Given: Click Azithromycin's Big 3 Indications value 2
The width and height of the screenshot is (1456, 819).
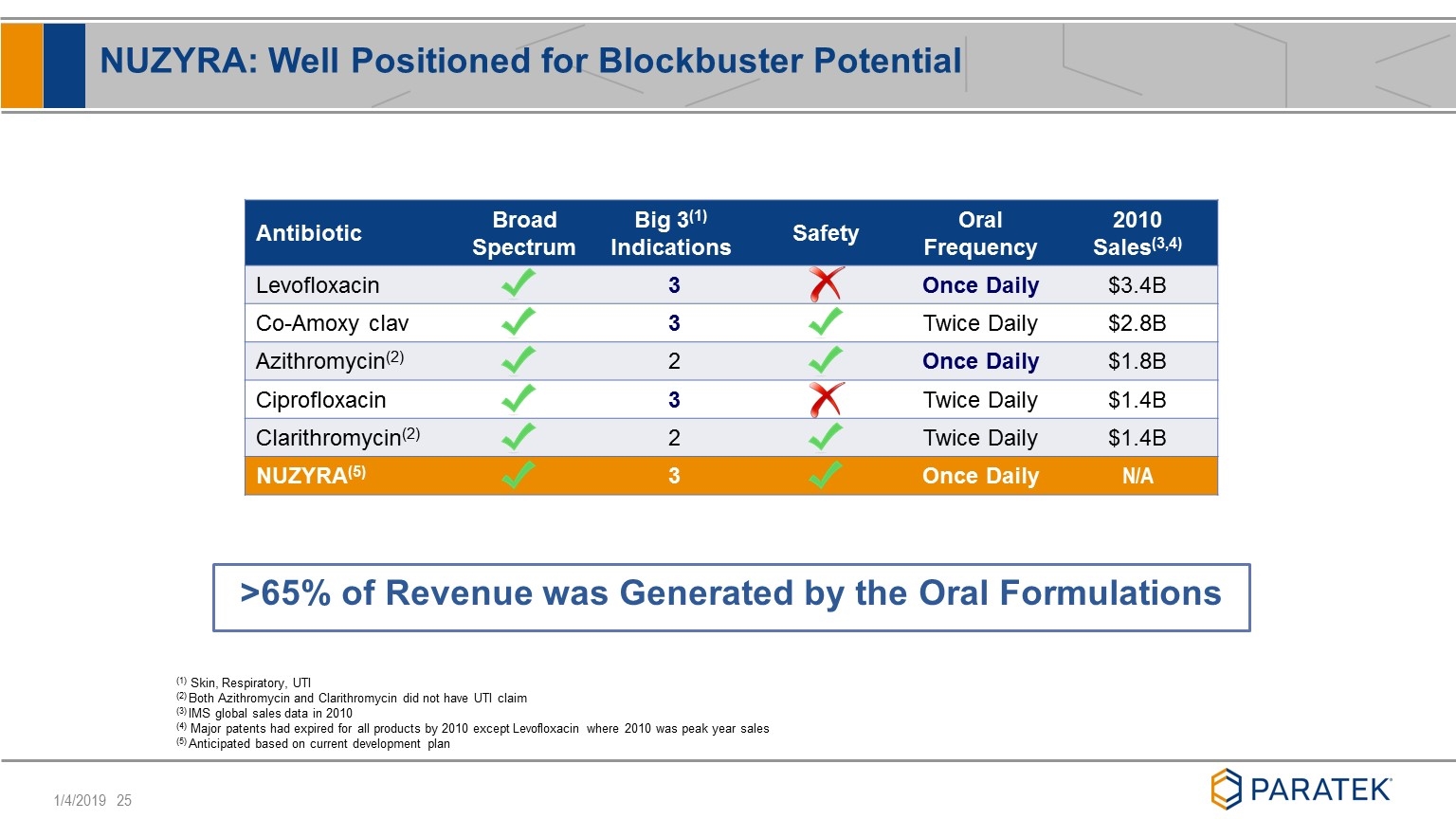Looking at the screenshot, I should [674, 361].
